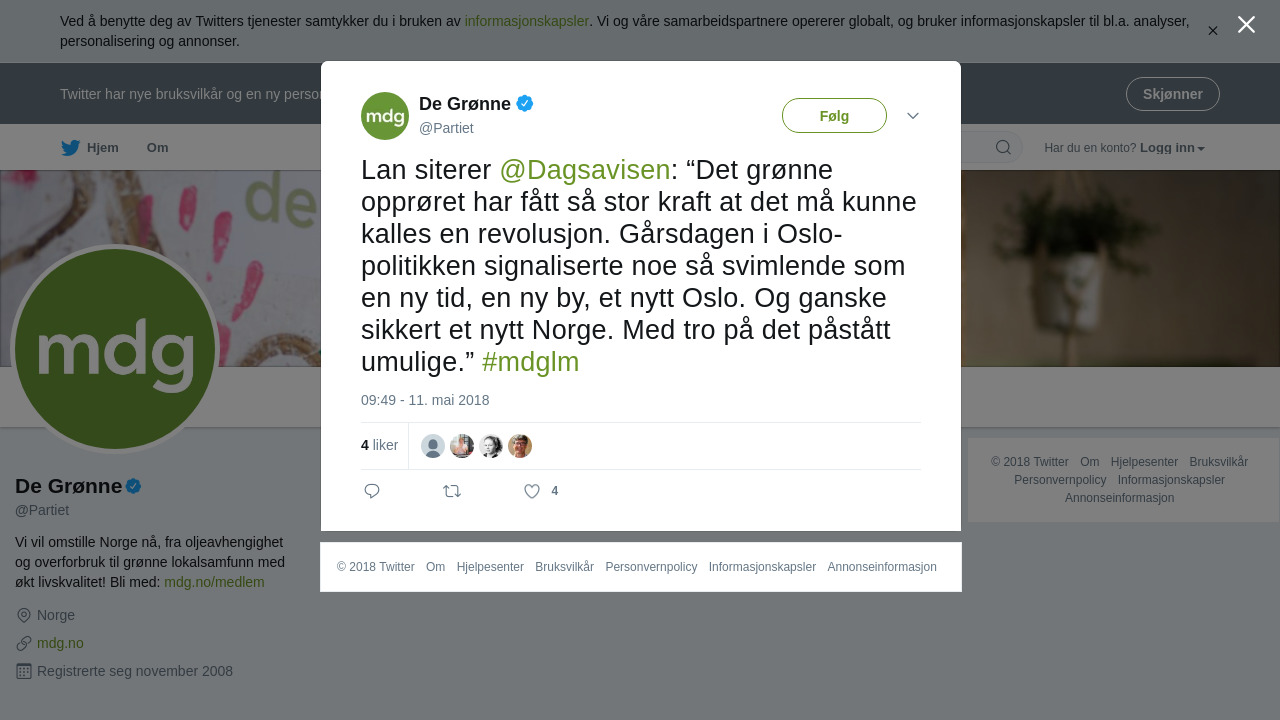
Task: Click the retweet arrows icon
Action: pyautogui.click(x=452, y=491)
